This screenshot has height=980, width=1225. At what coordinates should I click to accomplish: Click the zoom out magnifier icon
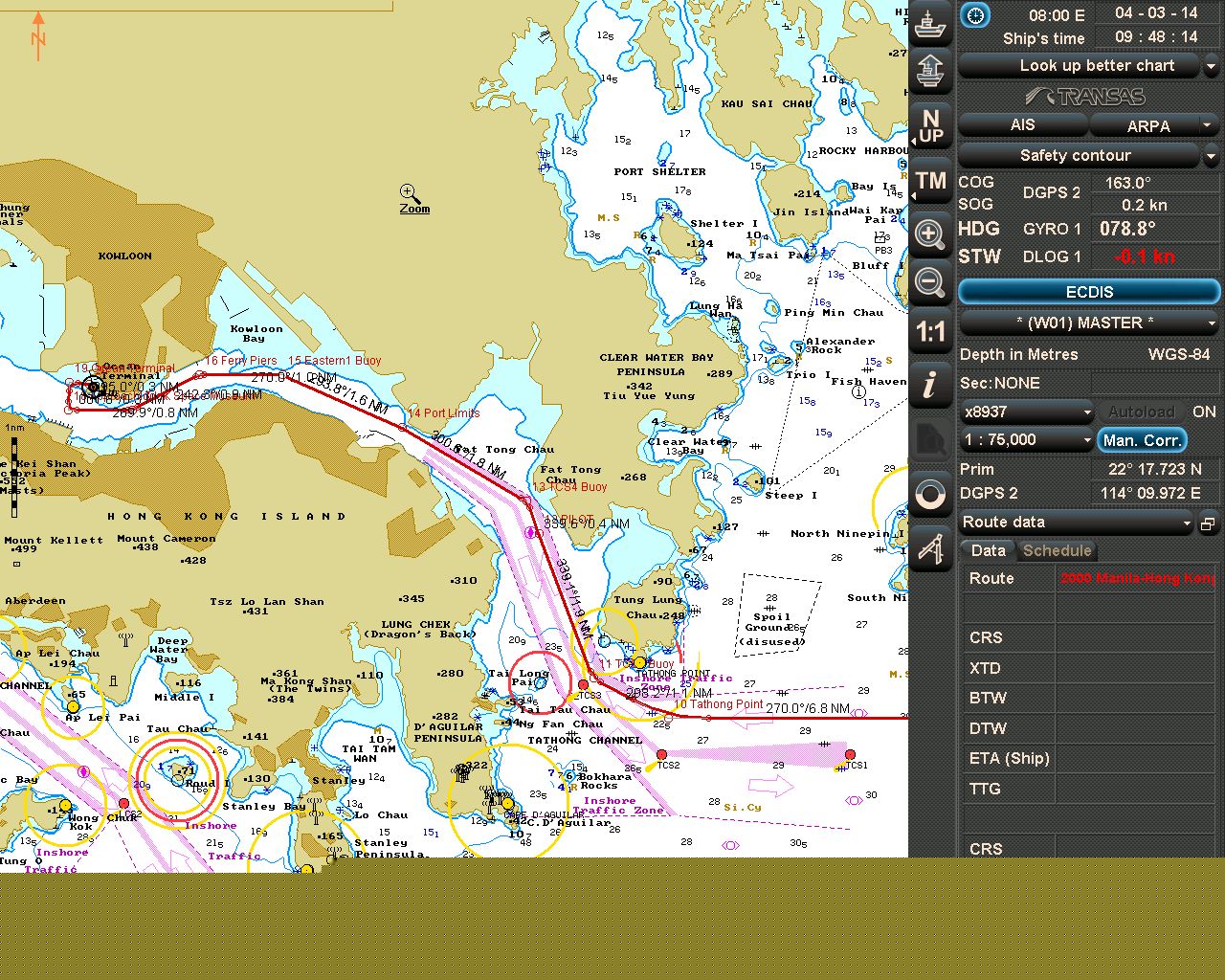[929, 282]
